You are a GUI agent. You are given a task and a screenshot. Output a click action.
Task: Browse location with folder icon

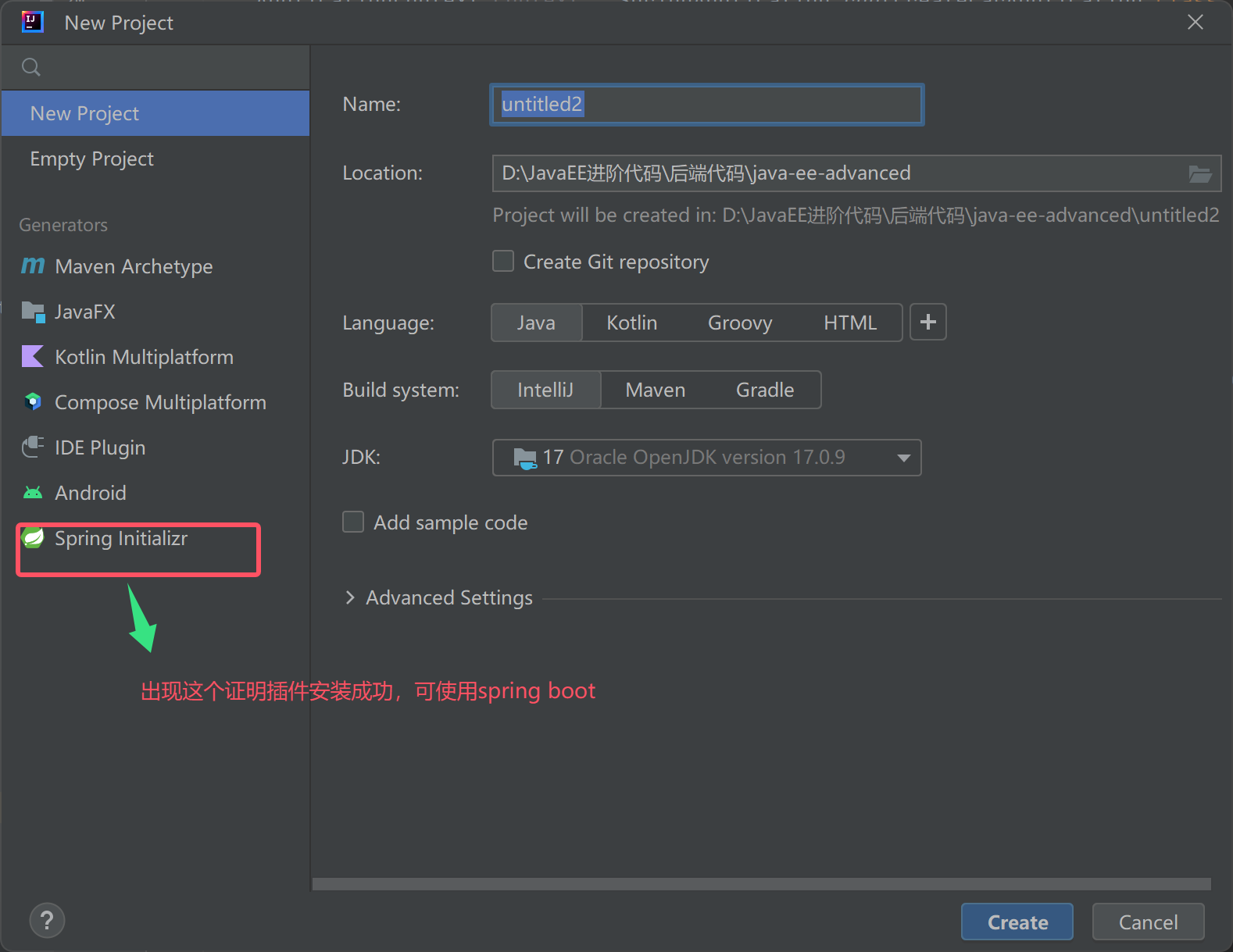1200,173
